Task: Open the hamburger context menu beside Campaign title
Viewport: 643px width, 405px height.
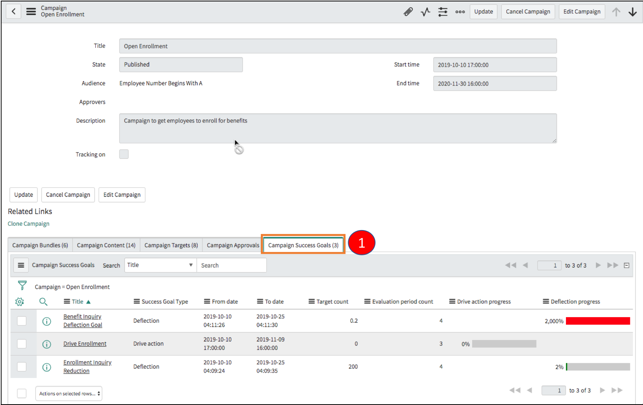Action: point(31,11)
